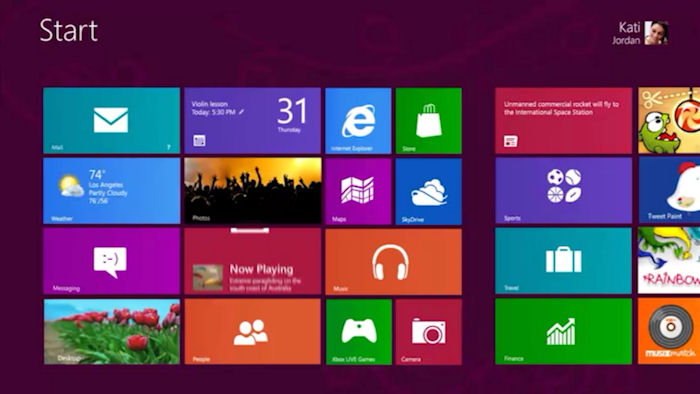
Task: Open the People tile
Action: tap(252, 332)
